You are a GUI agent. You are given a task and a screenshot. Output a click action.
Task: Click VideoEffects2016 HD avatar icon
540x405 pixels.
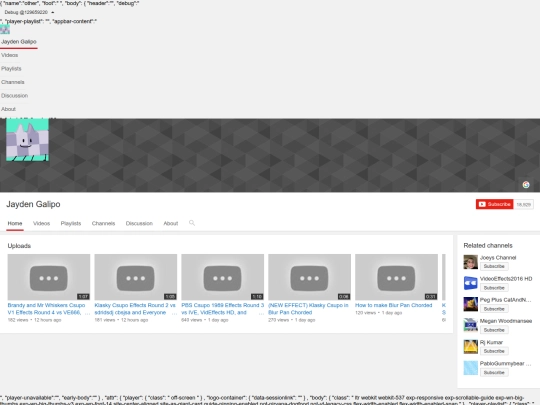[x=470, y=283]
